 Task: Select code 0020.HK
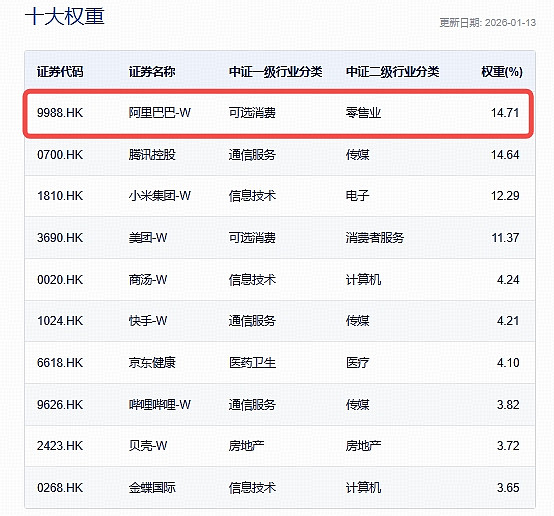click(60, 280)
